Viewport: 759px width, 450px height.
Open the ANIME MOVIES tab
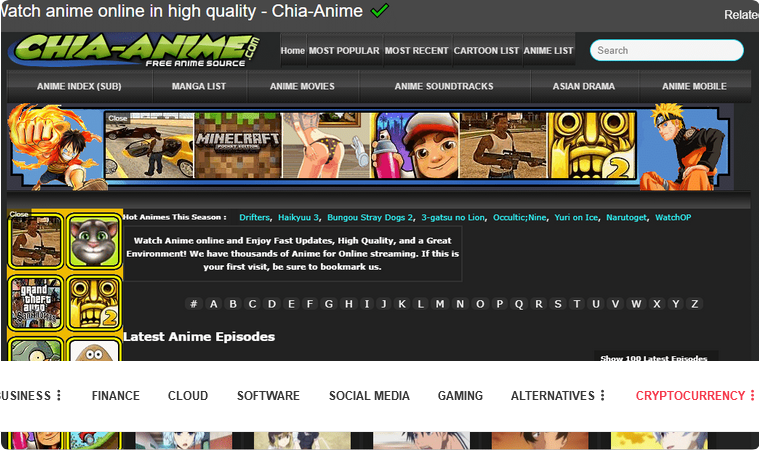303,86
